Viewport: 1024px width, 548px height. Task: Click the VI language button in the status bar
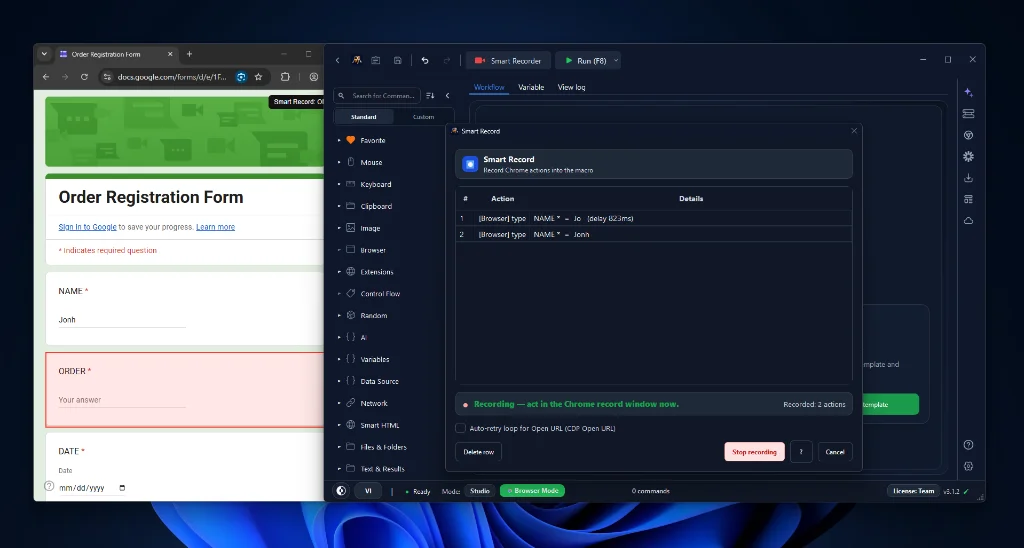tap(368, 491)
